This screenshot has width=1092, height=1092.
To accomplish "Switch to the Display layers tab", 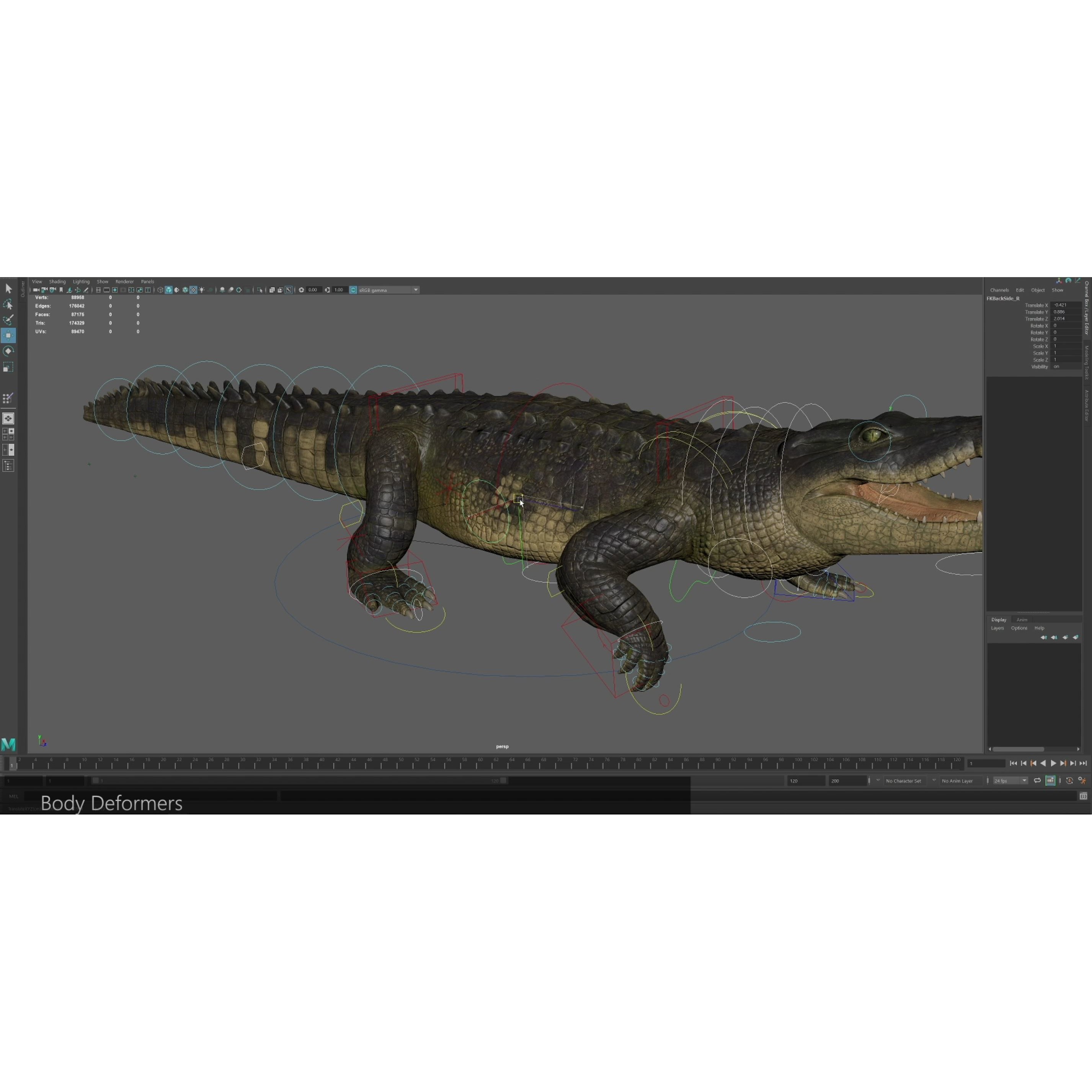I will 999,619.
